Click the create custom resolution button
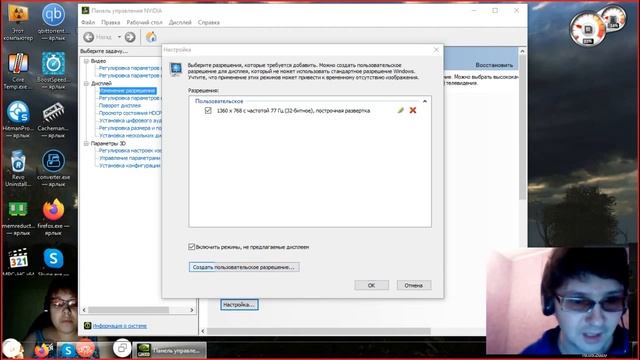This screenshot has width=640, height=360. pyautogui.click(x=244, y=267)
